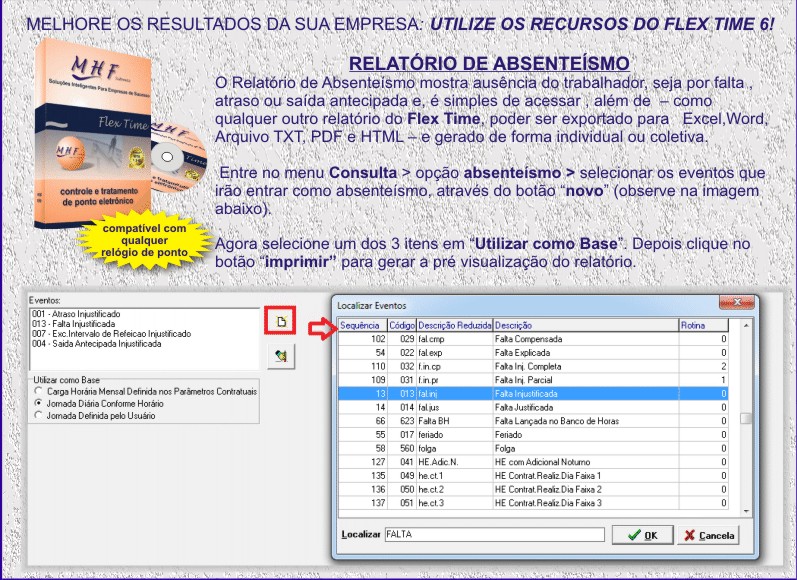Sort by Código column header
Viewport: 797px width, 580px height.
click(x=402, y=325)
